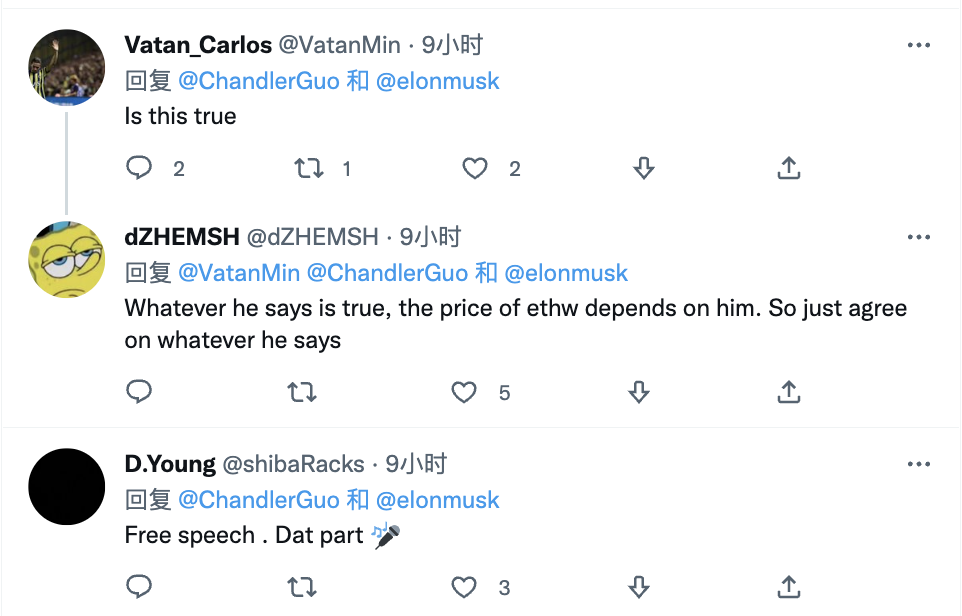Open @elonmusk mention in Vatan_Carlos's reply
962x616 pixels.
coord(437,81)
